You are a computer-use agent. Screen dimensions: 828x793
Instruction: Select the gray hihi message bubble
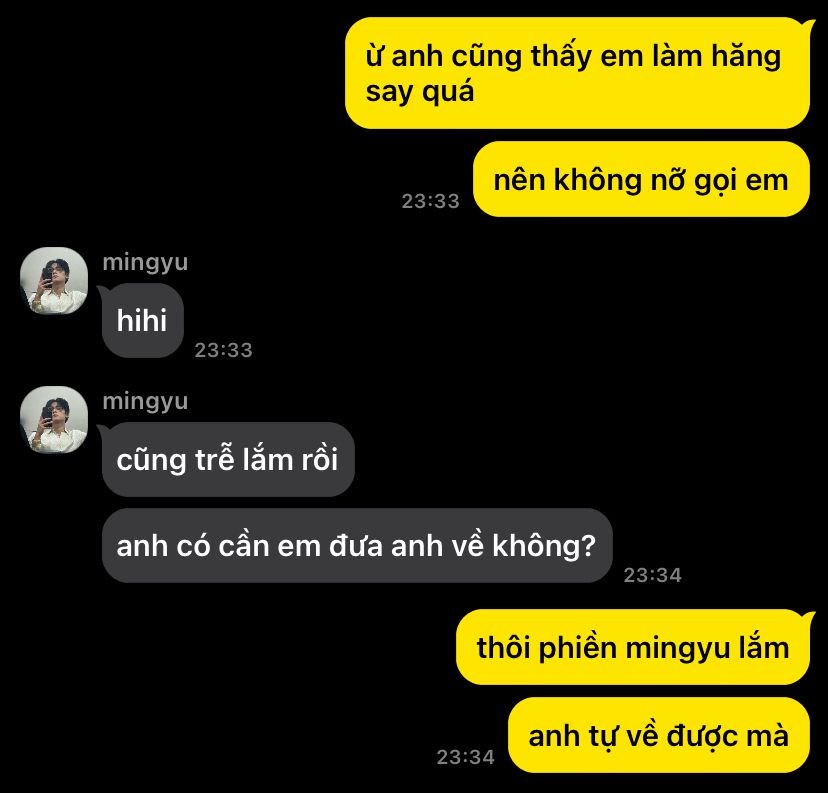(x=143, y=320)
